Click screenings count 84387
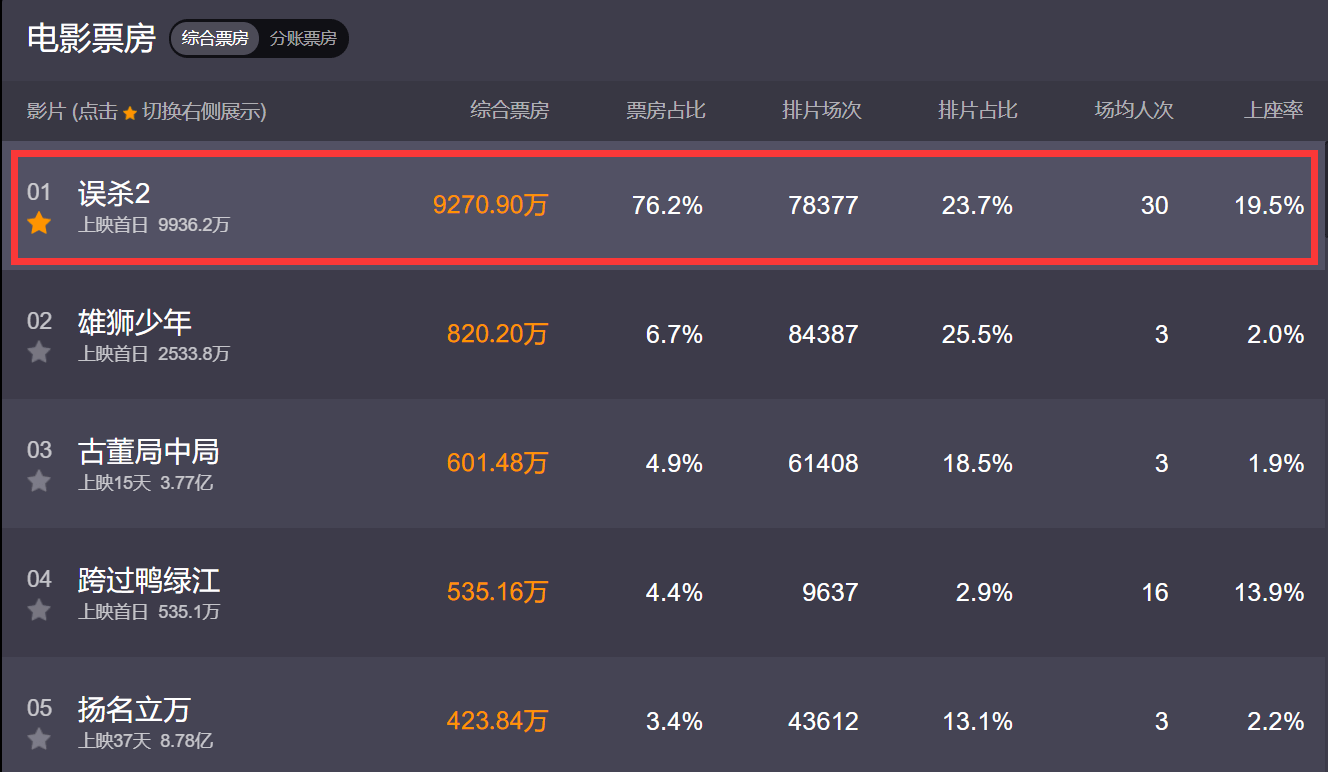The height and width of the screenshot is (772, 1328). click(x=824, y=335)
